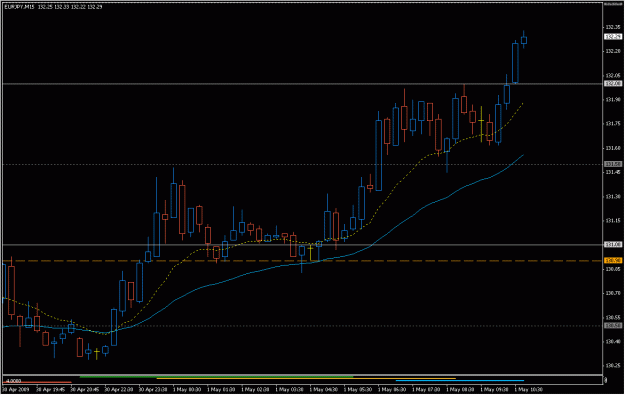Select the orange 130.90 price label
Viewport: 625px width, 395px height.
pyautogui.click(x=613, y=261)
